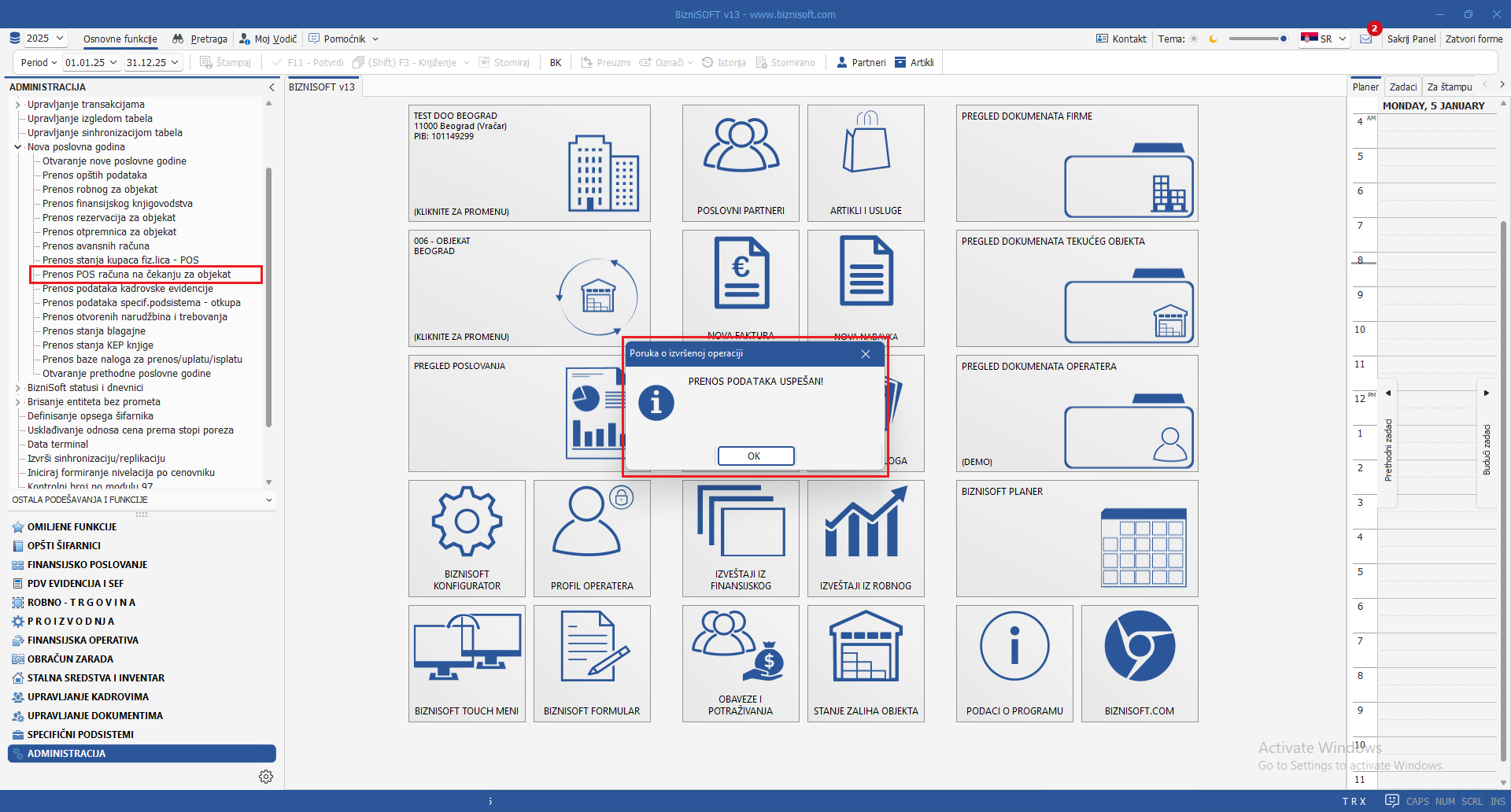The height and width of the screenshot is (812, 1511).
Task: Switch to the Zadaci tab
Action: pyautogui.click(x=1402, y=87)
